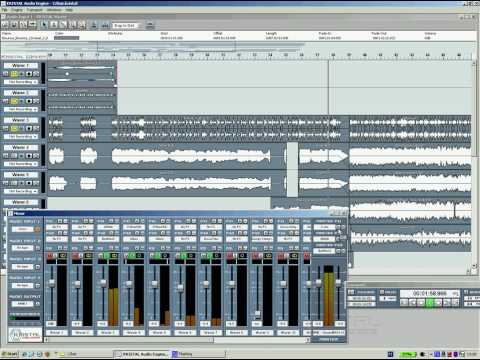The image size is (480, 360).
Task: Click the first toolbar icon in Waver window
Action: [x=5, y=25]
